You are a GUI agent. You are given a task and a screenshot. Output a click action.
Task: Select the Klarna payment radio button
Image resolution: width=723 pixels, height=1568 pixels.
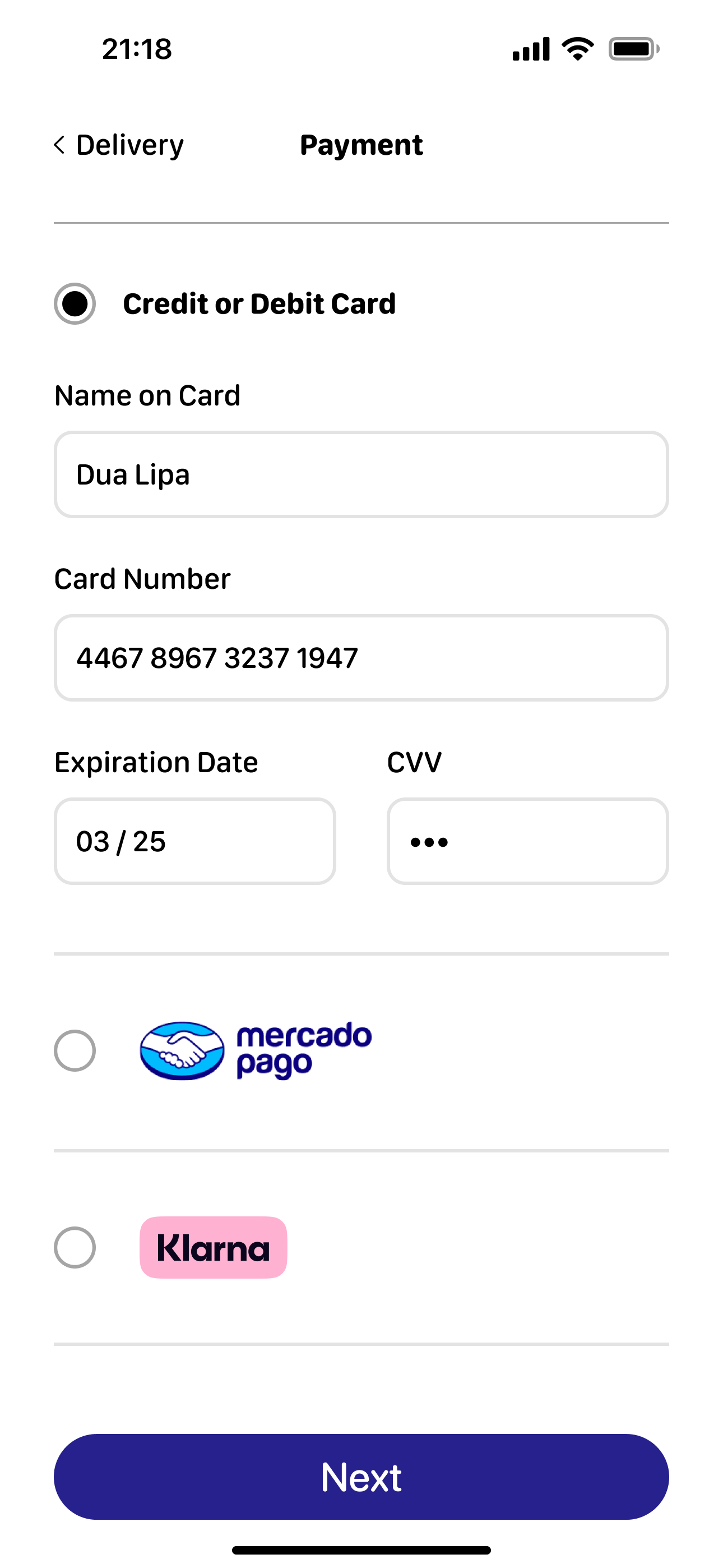pos(75,1247)
